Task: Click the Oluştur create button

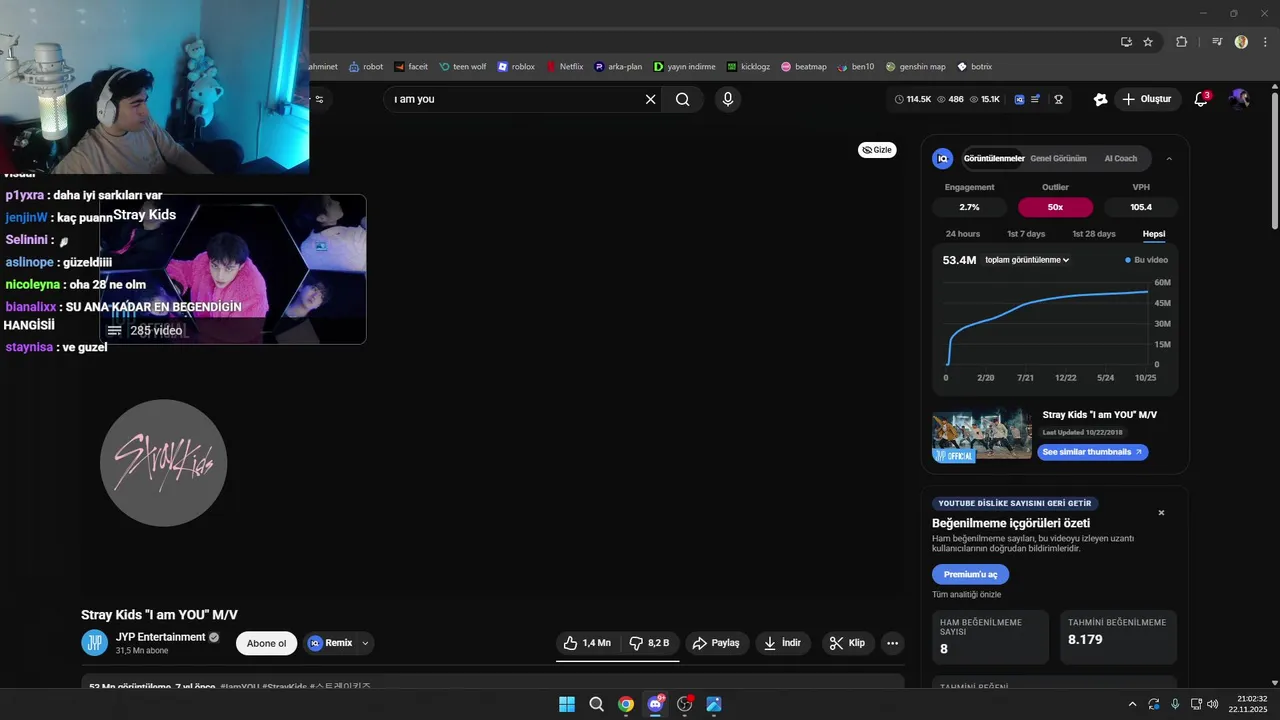Action: 1147,99
